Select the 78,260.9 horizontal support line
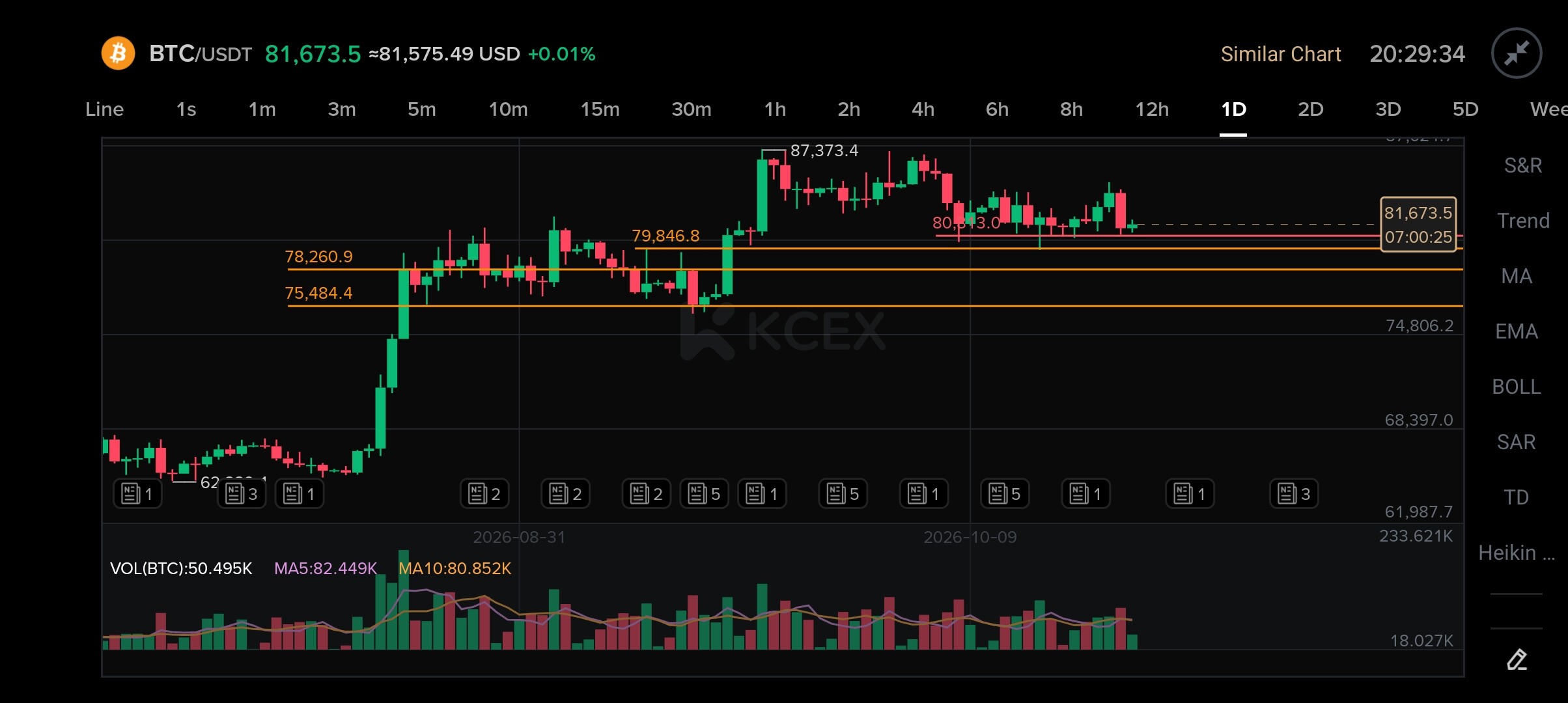The width and height of the screenshot is (1568, 703). pyautogui.click(x=875, y=269)
